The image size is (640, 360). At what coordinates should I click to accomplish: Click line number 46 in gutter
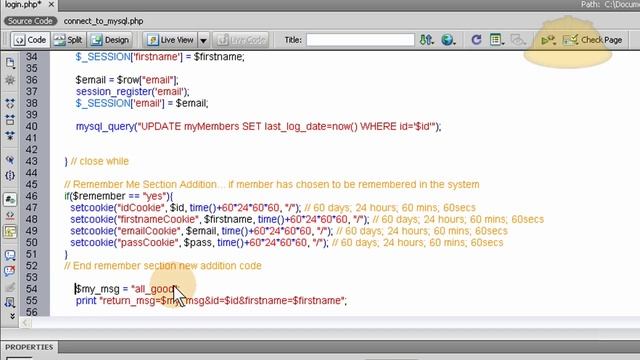(31, 196)
